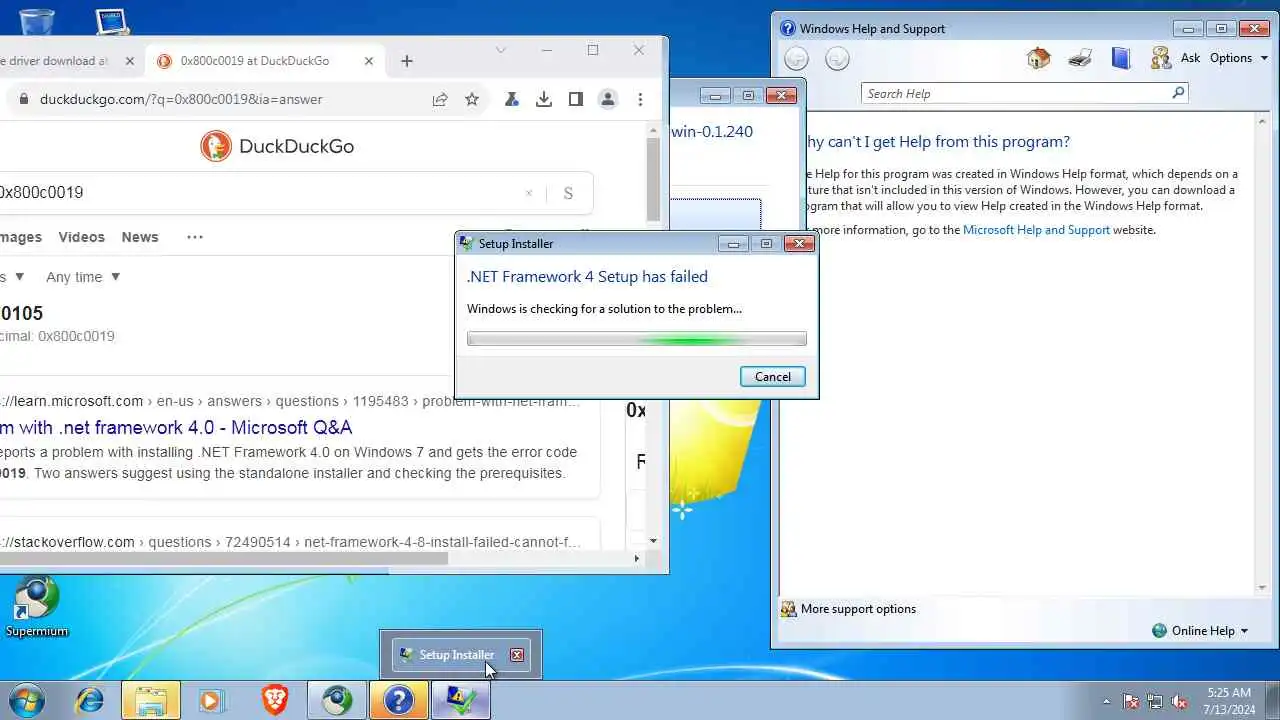Image resolution: width=1280 pixels, height=720 pixels.
Task: Open the News search category
Action: (x=140, y=237)
